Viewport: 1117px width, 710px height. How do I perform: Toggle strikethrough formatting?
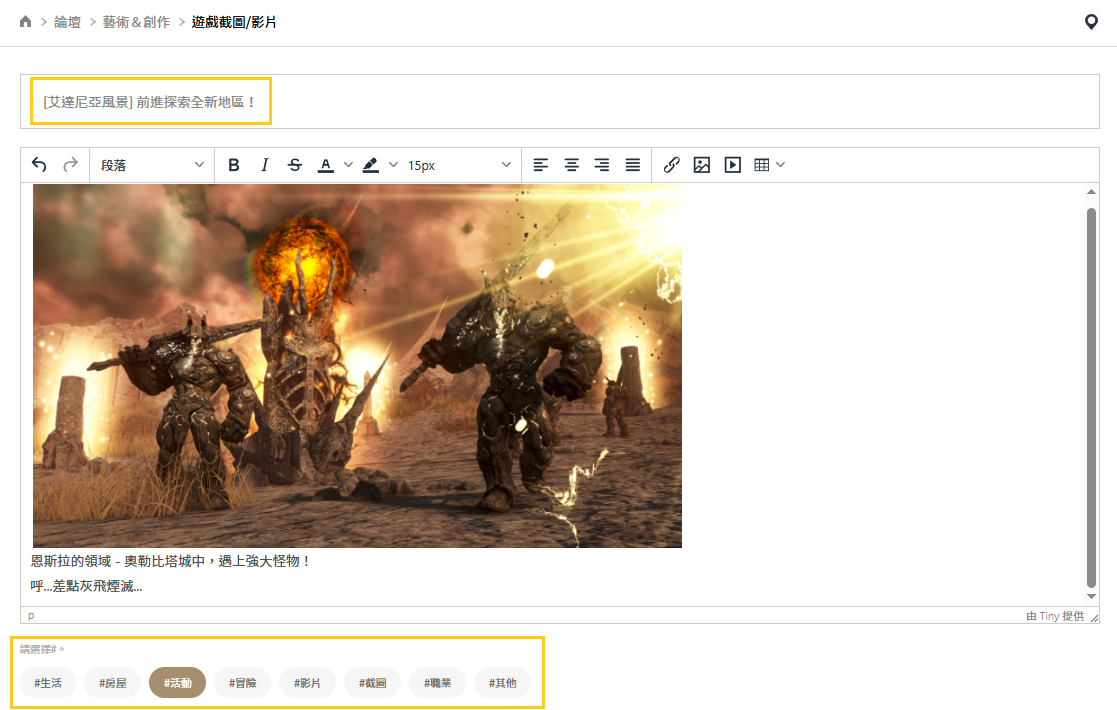pos(295,165)
